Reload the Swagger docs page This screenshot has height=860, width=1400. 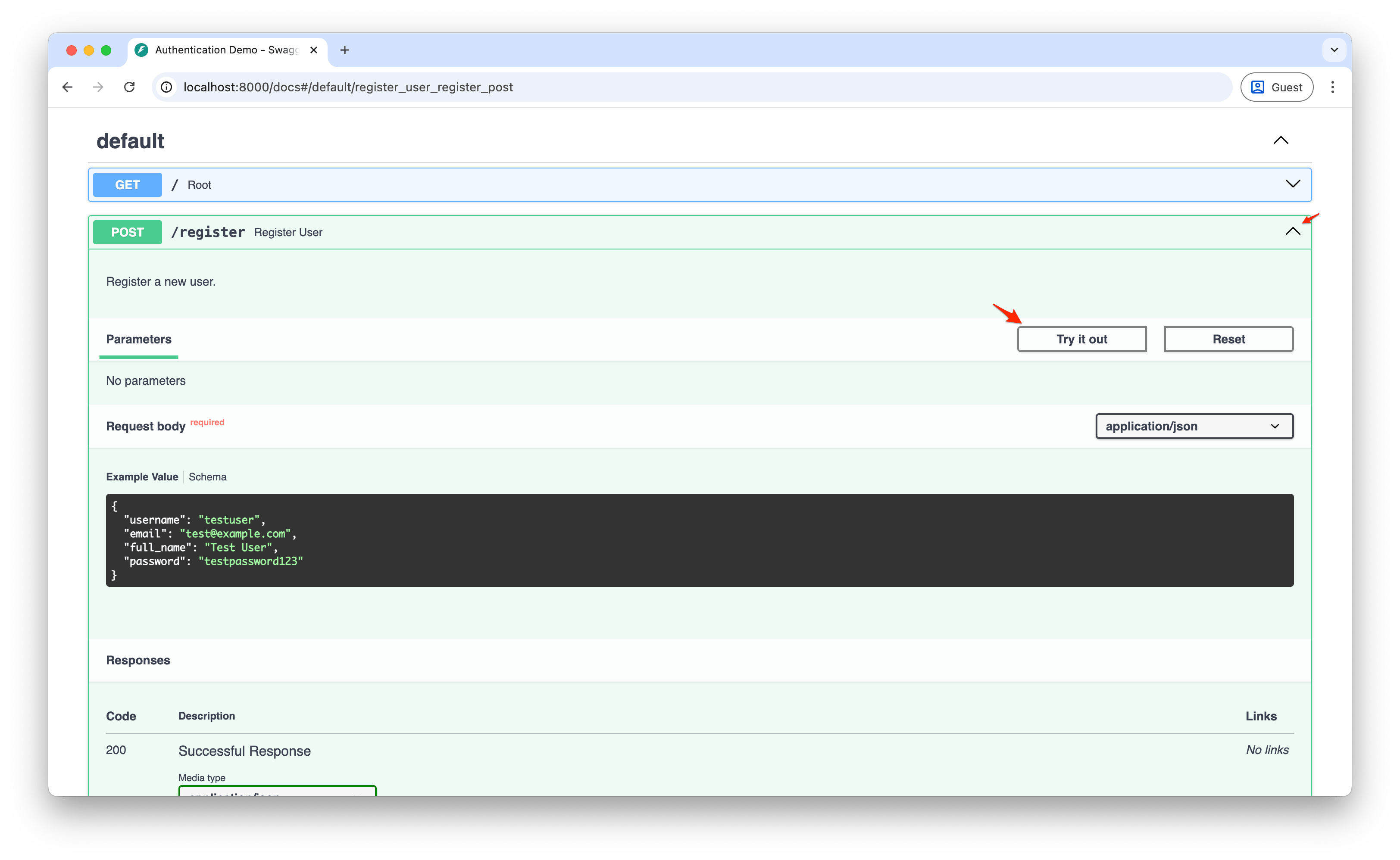tap(130, 87)
